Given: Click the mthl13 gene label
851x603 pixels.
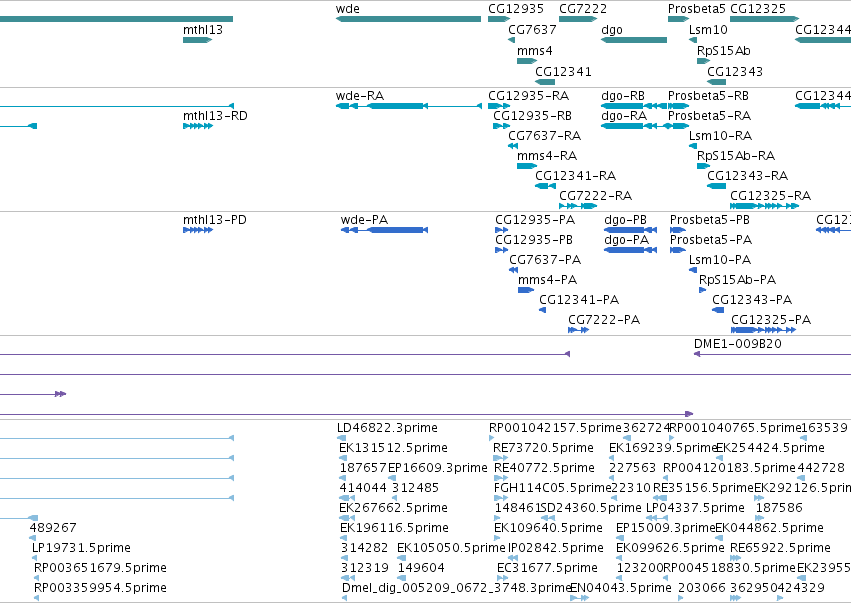Looking at the screenshot, I should (202, 30).
